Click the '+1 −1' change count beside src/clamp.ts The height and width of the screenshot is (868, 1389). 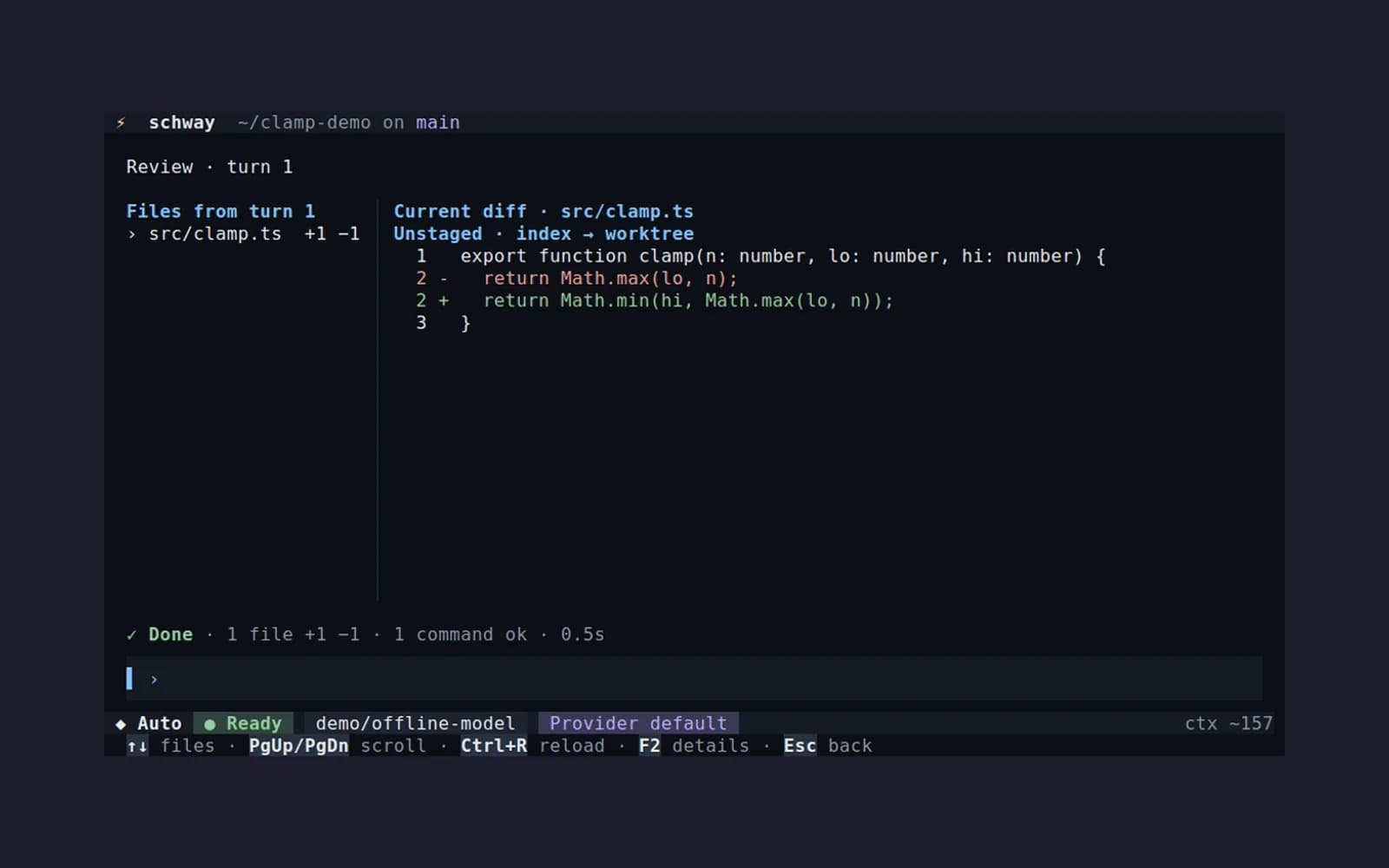click(332, 233)
